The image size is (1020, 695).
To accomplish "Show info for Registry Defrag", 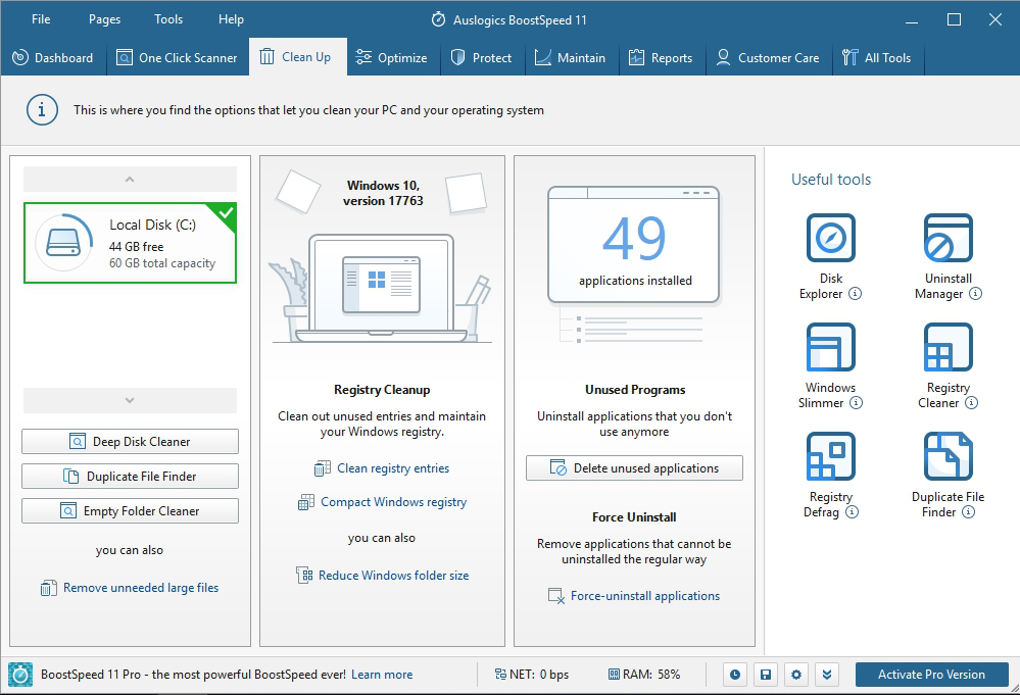I will (x=852, y=512).
